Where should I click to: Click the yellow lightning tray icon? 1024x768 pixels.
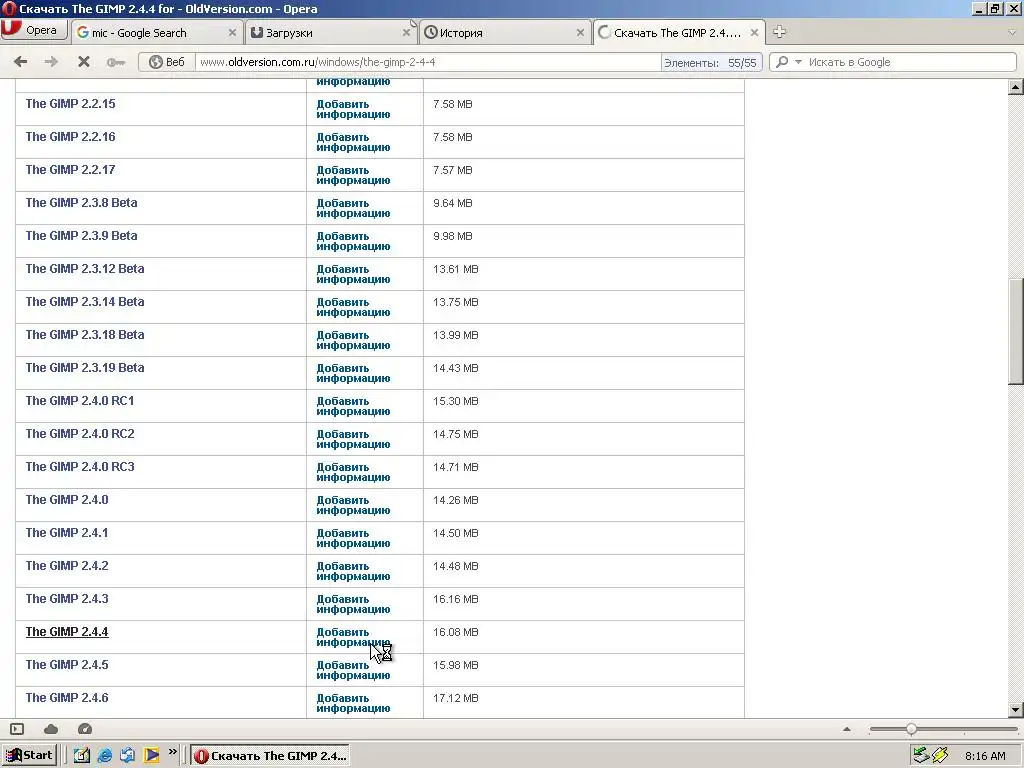click(940, 755)
